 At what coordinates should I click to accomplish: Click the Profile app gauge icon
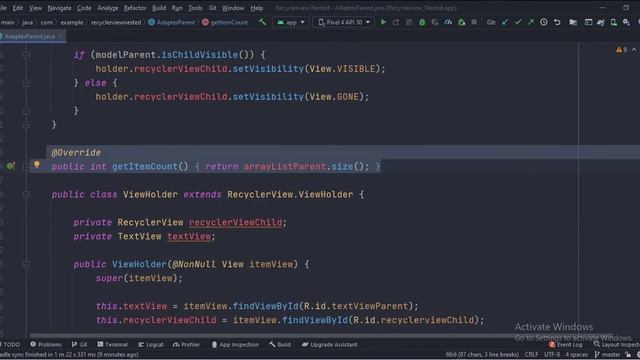448,22
